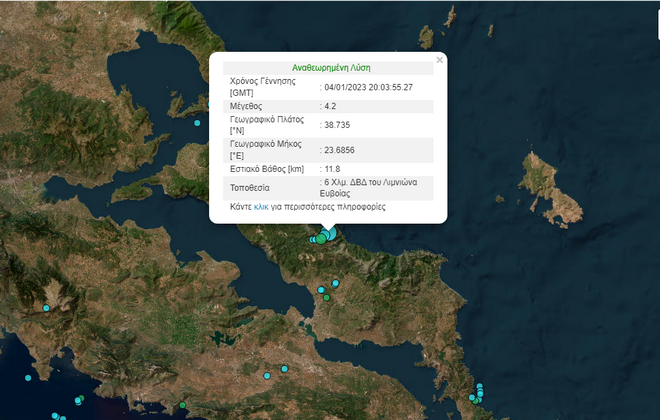Click the 'Αναθεωρημένη Λύση' popup title
The height and width of the screenshot is (420, 660).
coord(328,67)
